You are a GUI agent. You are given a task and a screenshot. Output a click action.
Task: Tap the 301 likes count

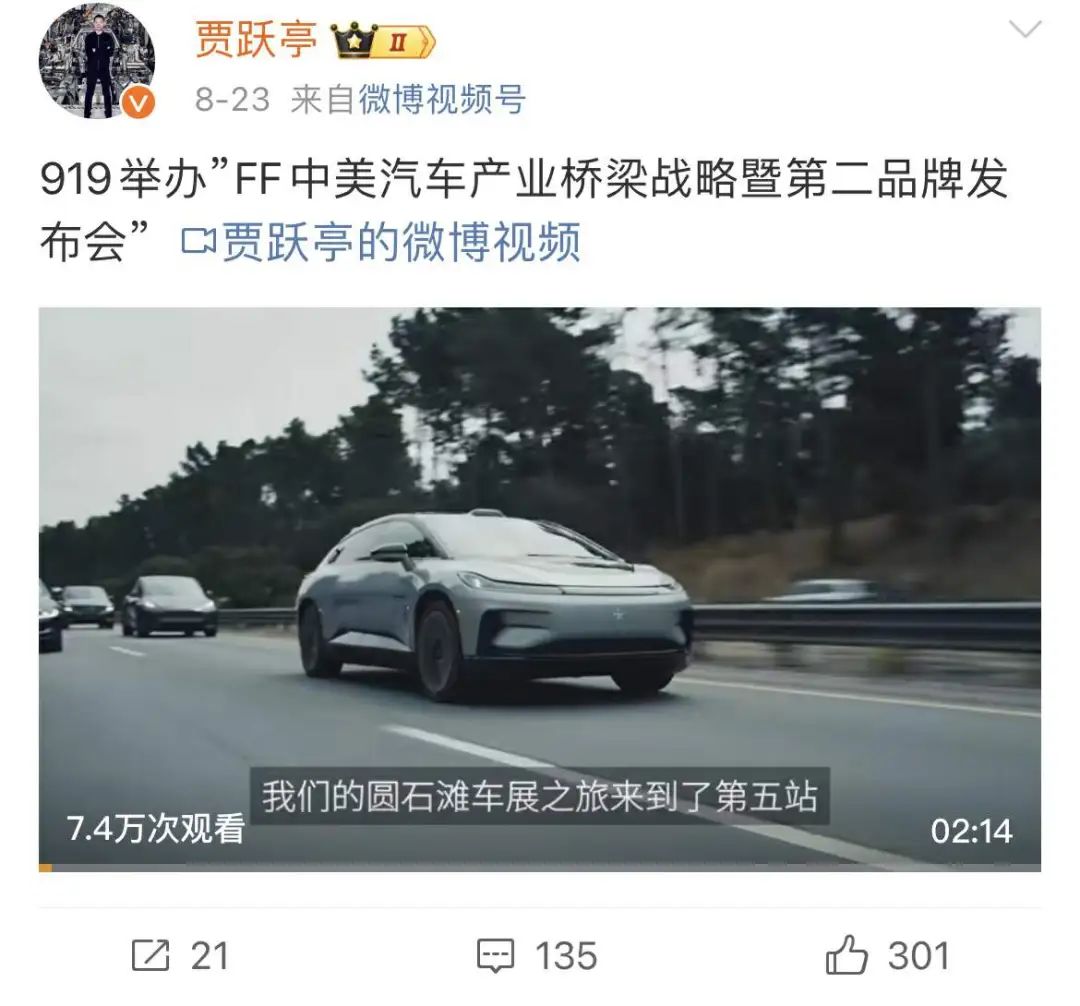(x=919, y=956)
